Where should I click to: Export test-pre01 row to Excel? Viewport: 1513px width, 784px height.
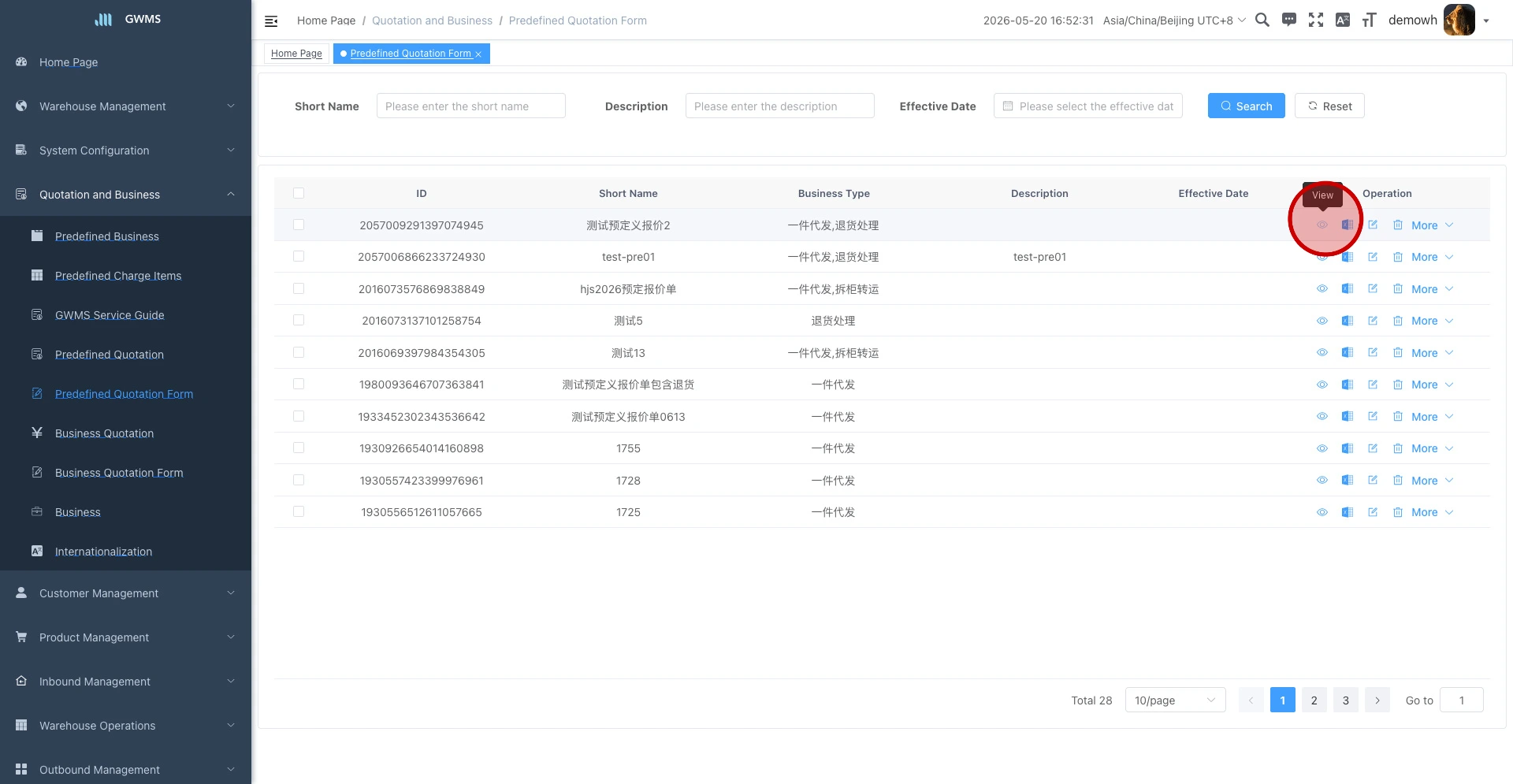click(1348, 257)
